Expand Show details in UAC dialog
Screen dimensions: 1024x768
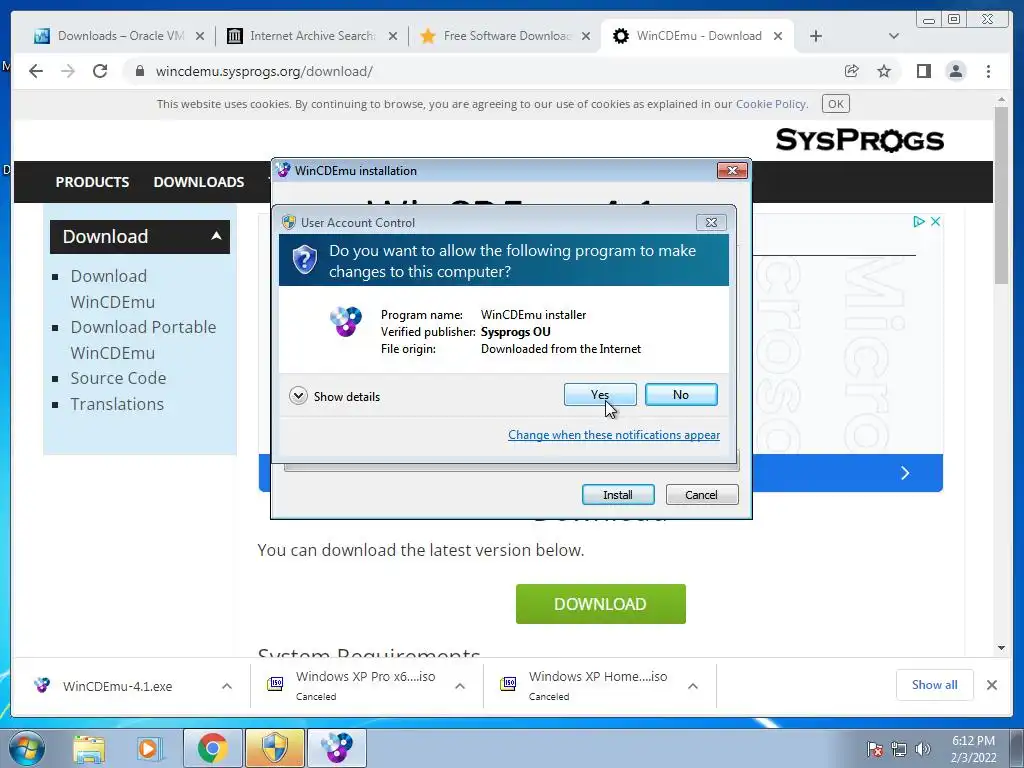(x=334, y=396)
